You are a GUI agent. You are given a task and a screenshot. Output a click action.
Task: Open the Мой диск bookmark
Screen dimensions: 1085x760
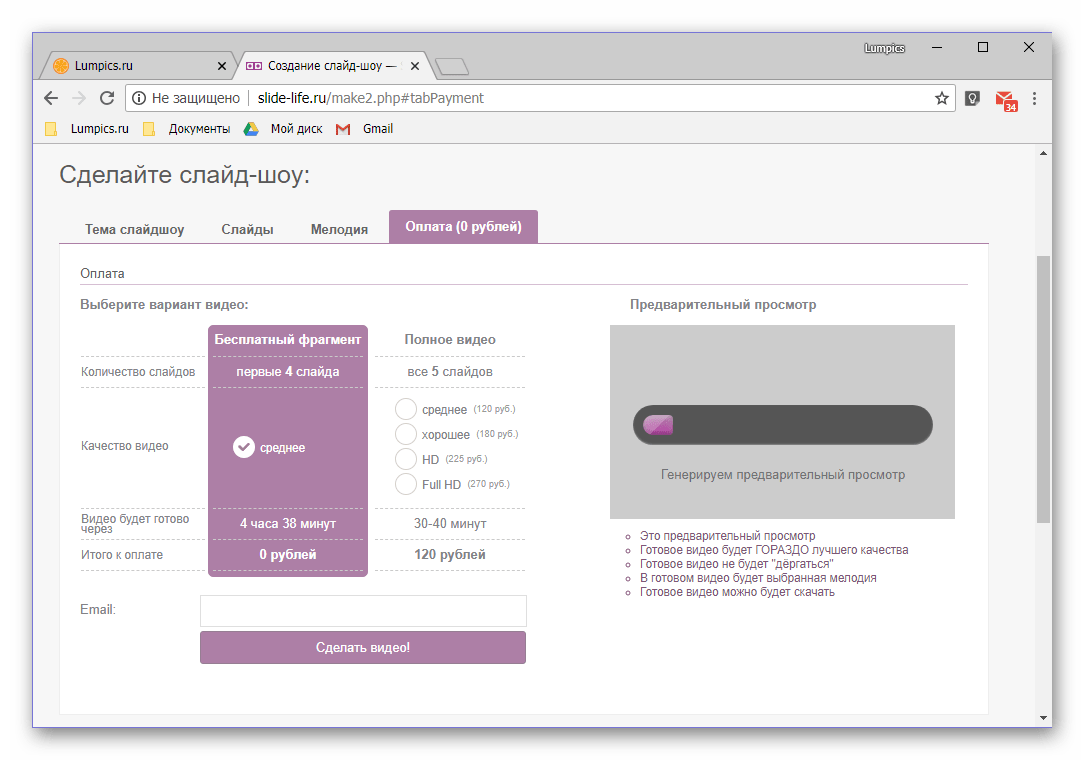pyautogui.click(x=284, y=129)
